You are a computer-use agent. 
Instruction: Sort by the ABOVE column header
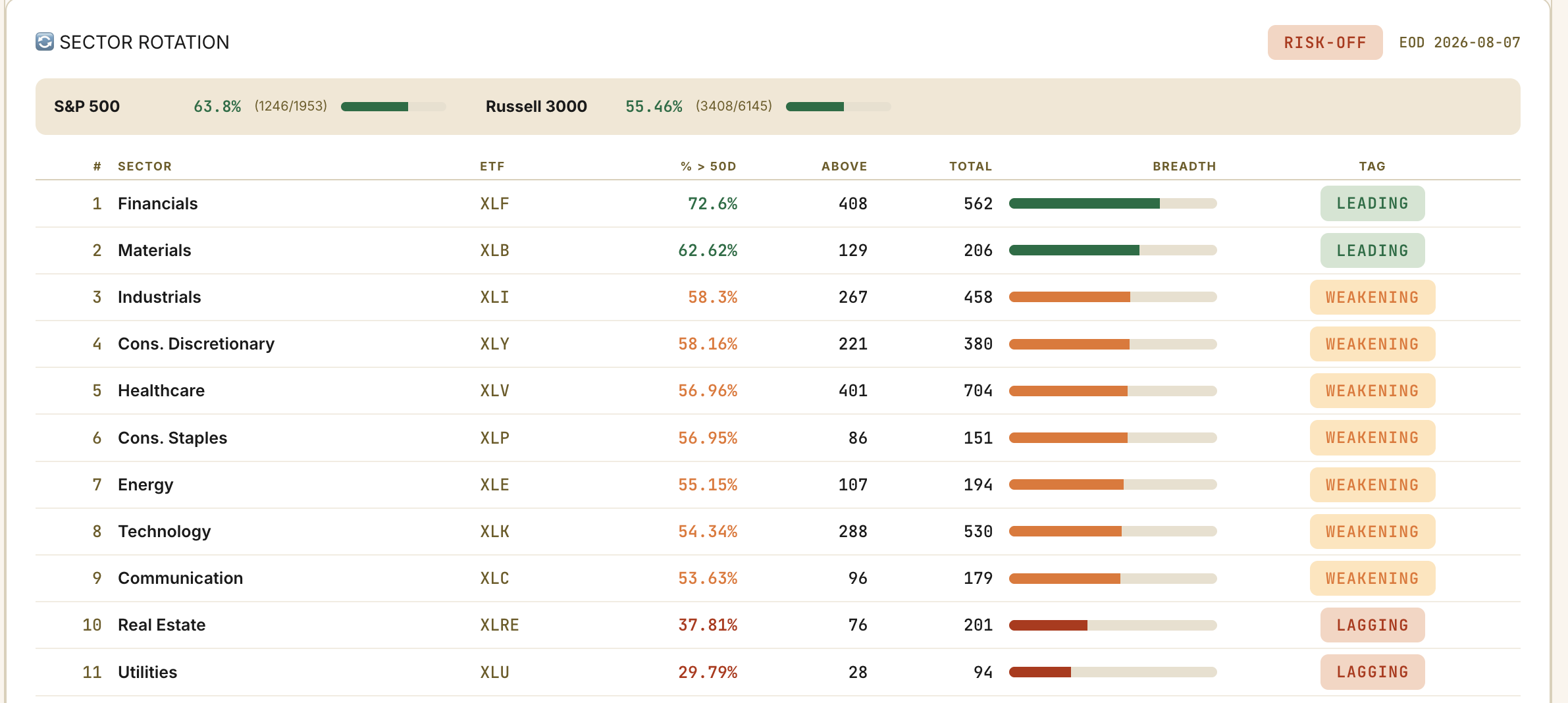pos(845,167)
